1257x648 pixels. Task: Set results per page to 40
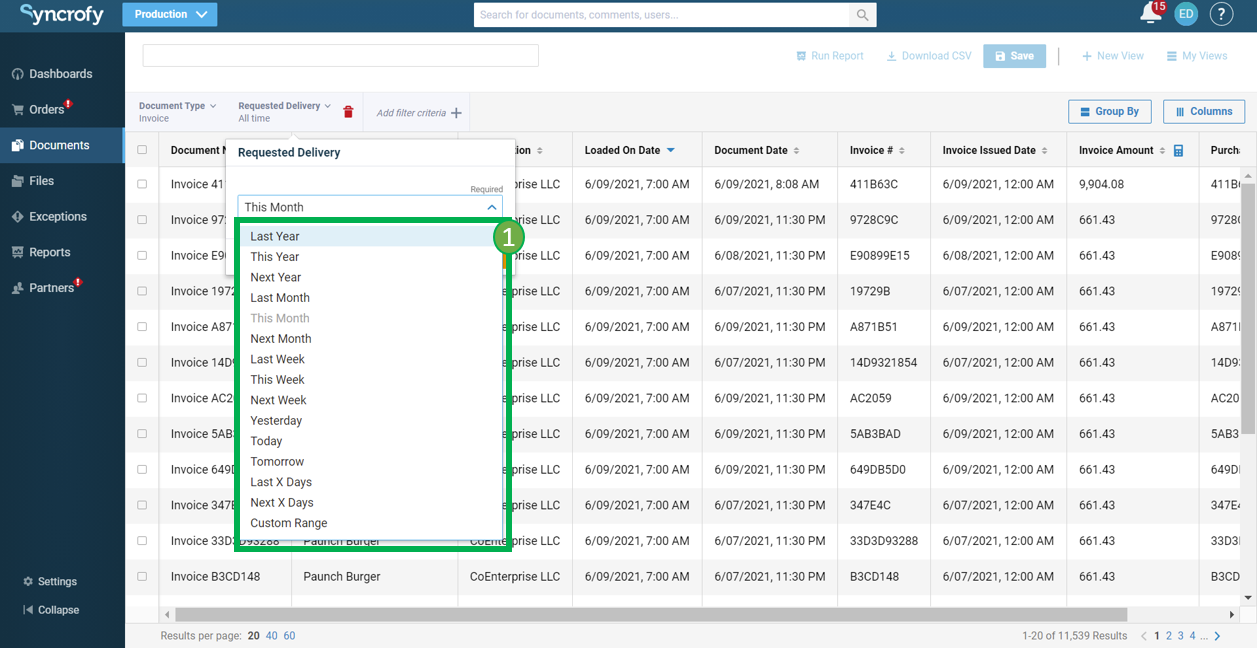pyautogui.click(x=271, y=636)
